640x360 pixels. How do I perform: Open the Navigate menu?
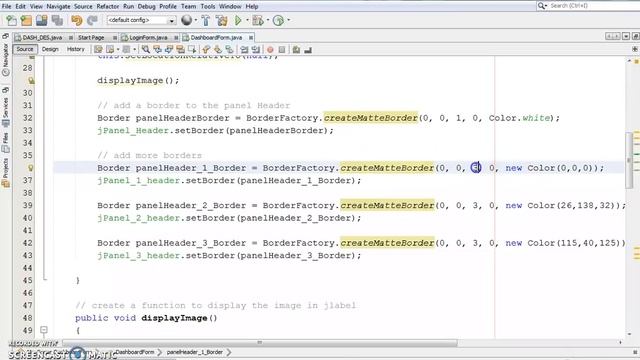(58, 7)
